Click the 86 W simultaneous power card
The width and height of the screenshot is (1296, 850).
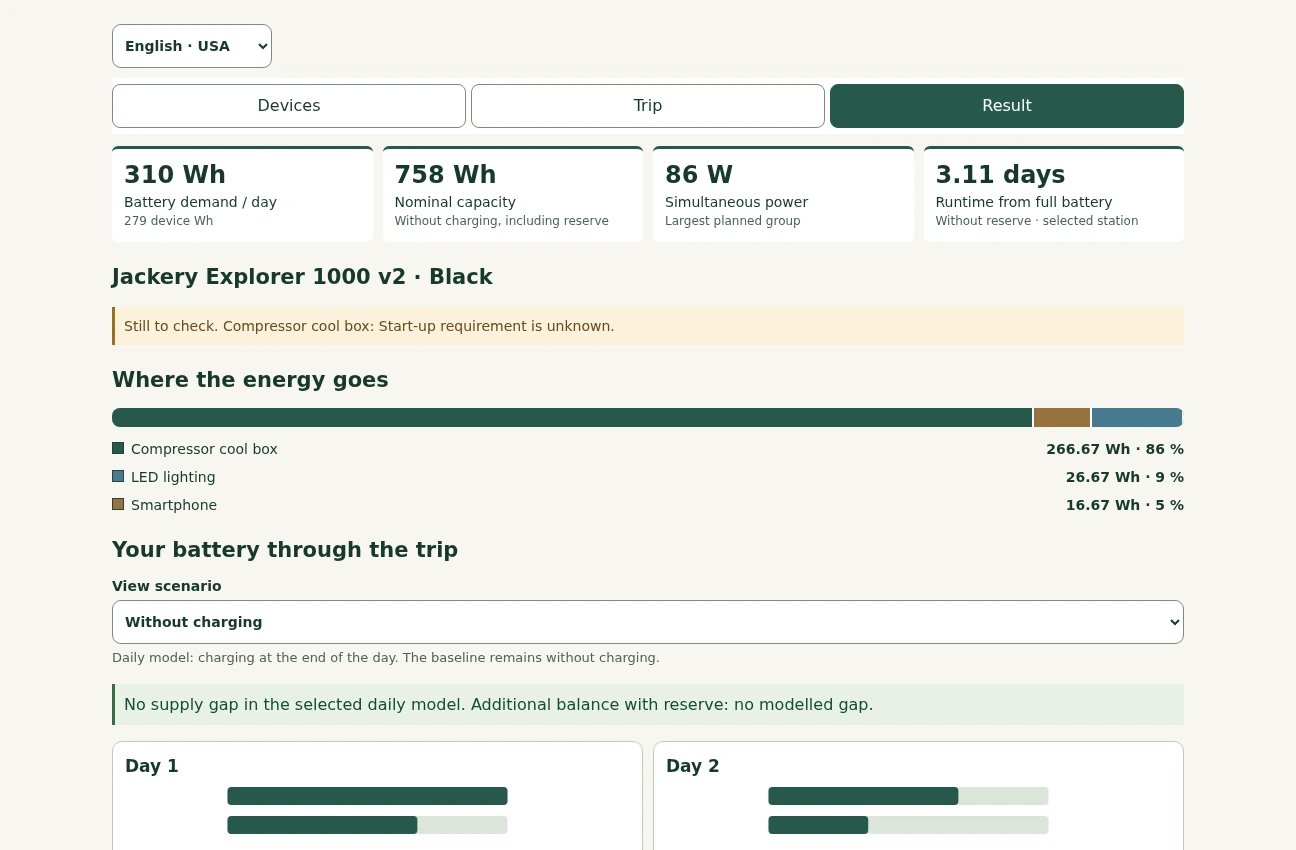click(783, 194)
